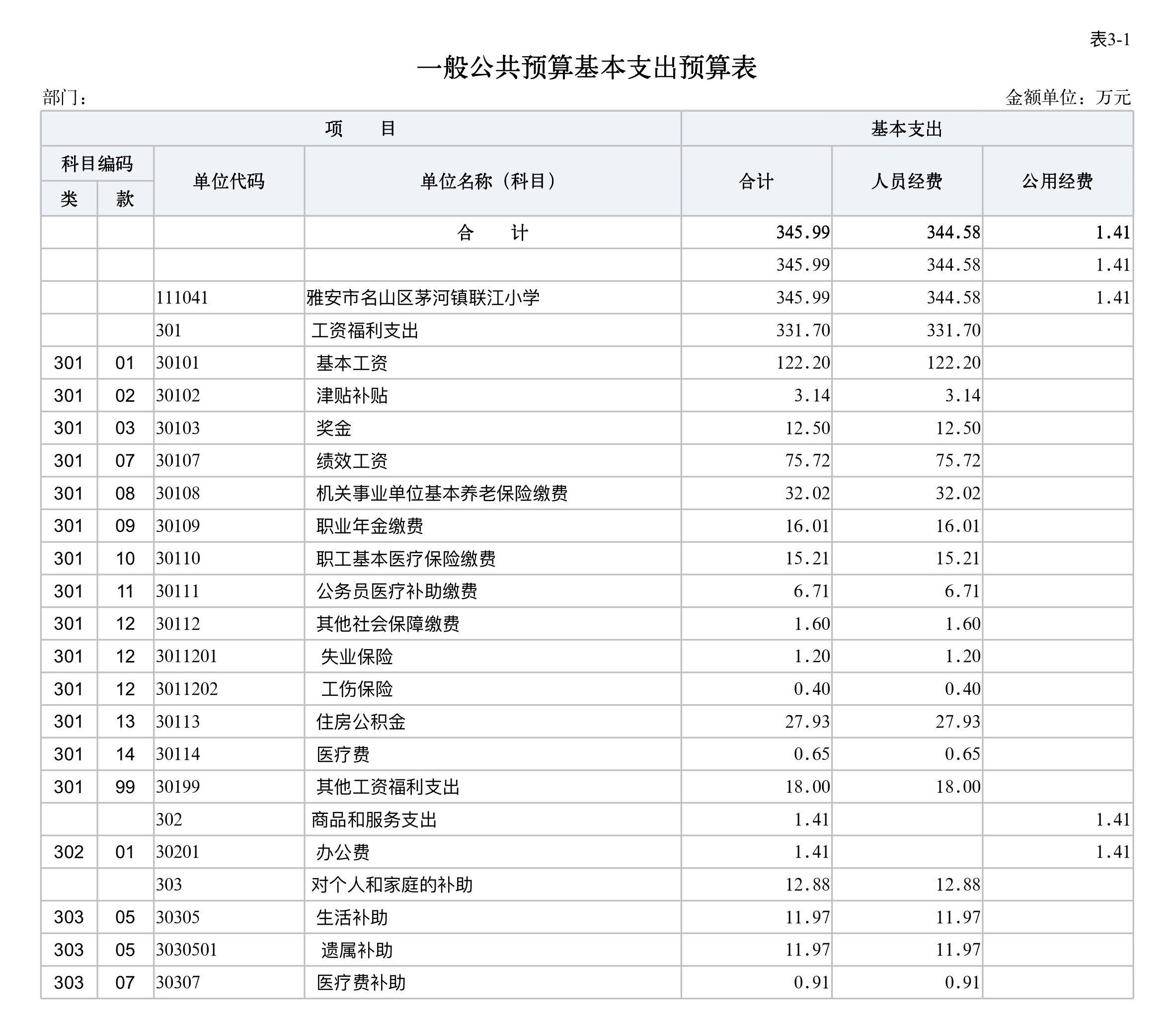The height and width of the screenshot is (1031, 1176).
Task: Click unit code 111041
Action: [x=182, y=297]
